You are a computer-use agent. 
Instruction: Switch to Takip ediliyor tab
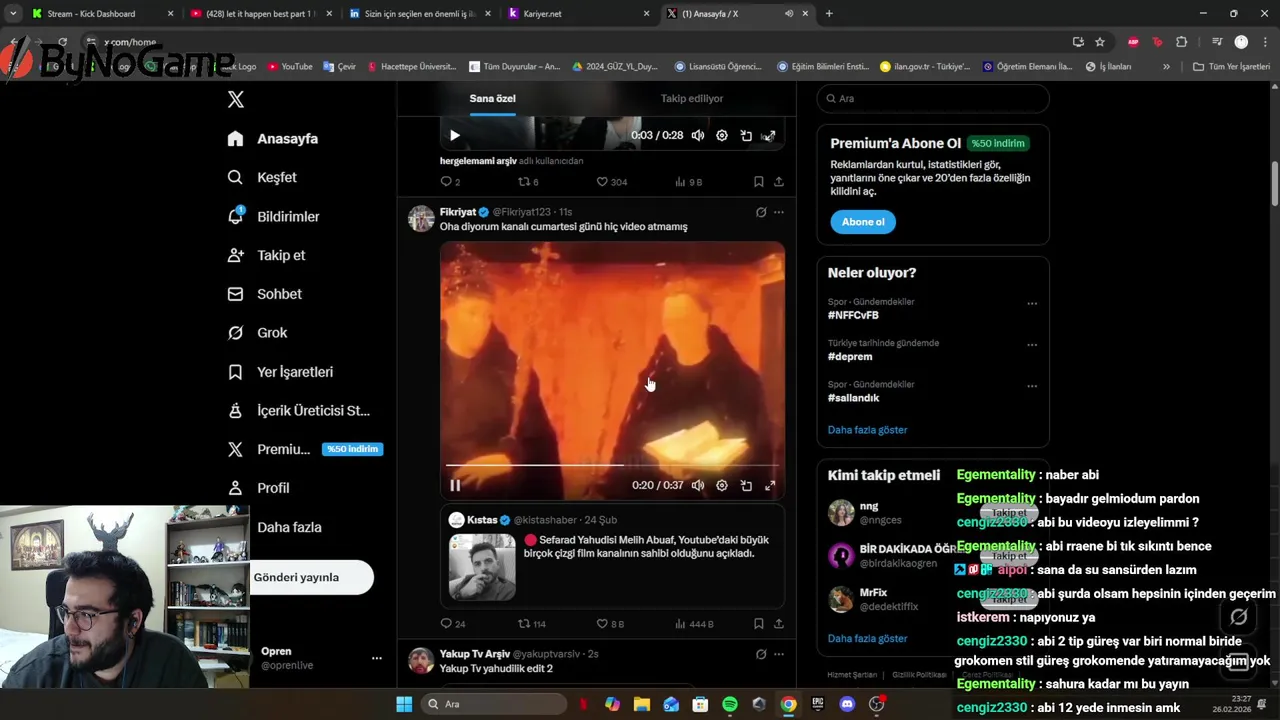692,99
